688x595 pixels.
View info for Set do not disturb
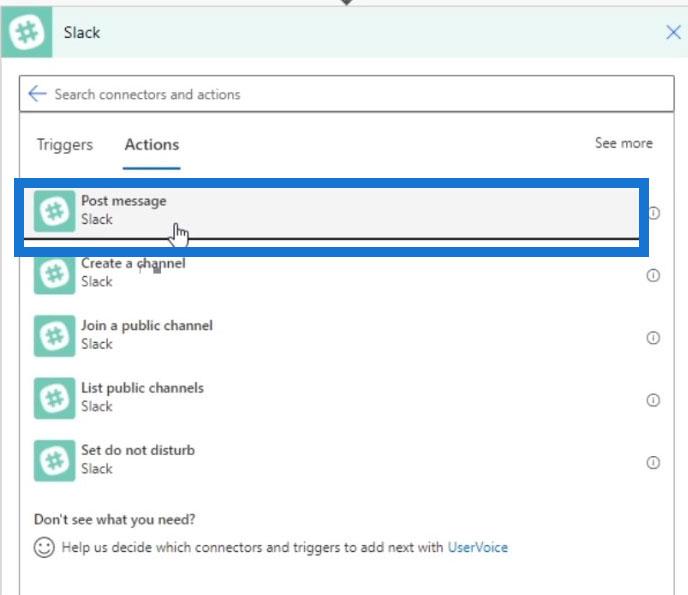tap(653, 462)
